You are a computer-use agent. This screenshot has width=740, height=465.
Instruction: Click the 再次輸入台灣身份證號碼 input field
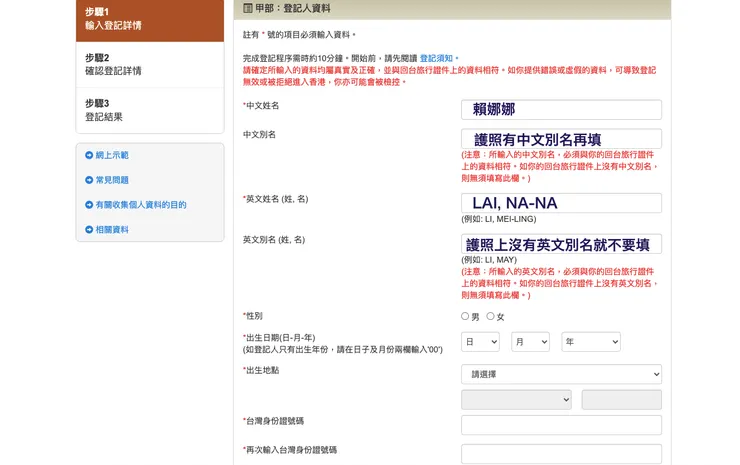561,454
